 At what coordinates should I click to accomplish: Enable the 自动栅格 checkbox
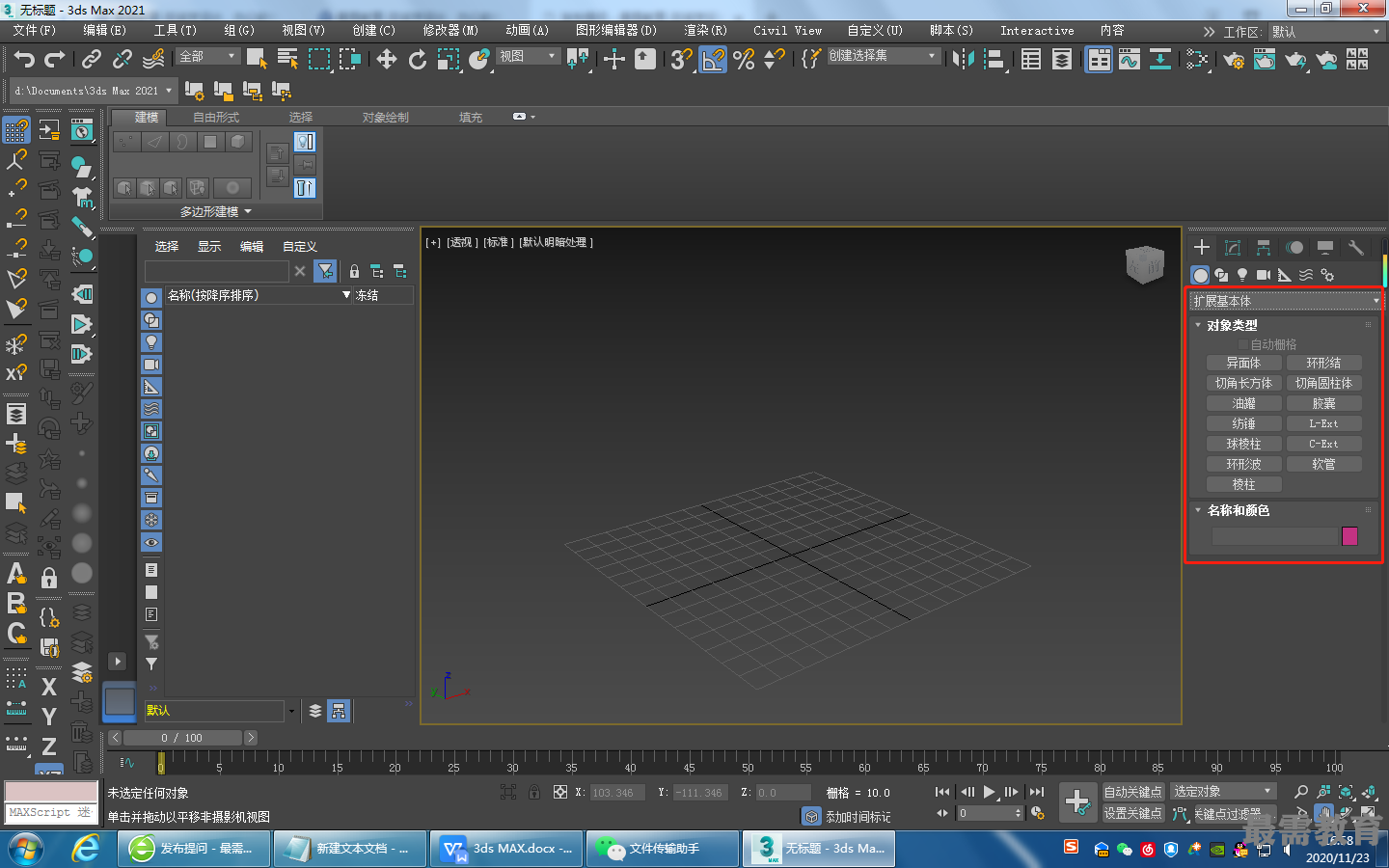(x=1243, y=344)
